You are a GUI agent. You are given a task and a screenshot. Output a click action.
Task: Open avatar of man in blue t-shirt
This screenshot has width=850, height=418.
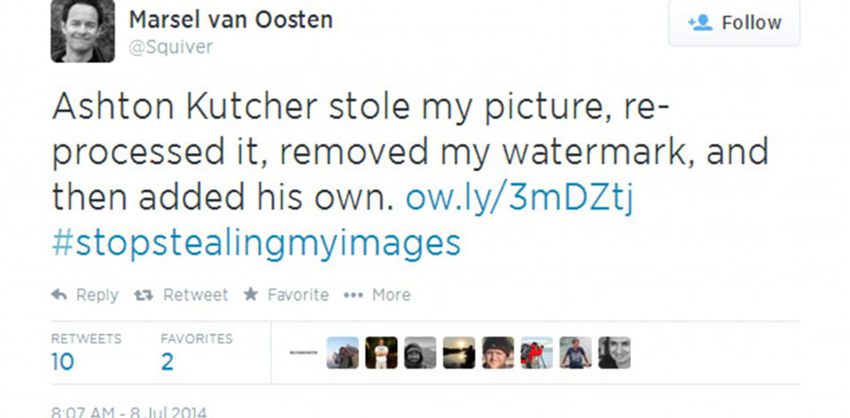coord(575,352)
